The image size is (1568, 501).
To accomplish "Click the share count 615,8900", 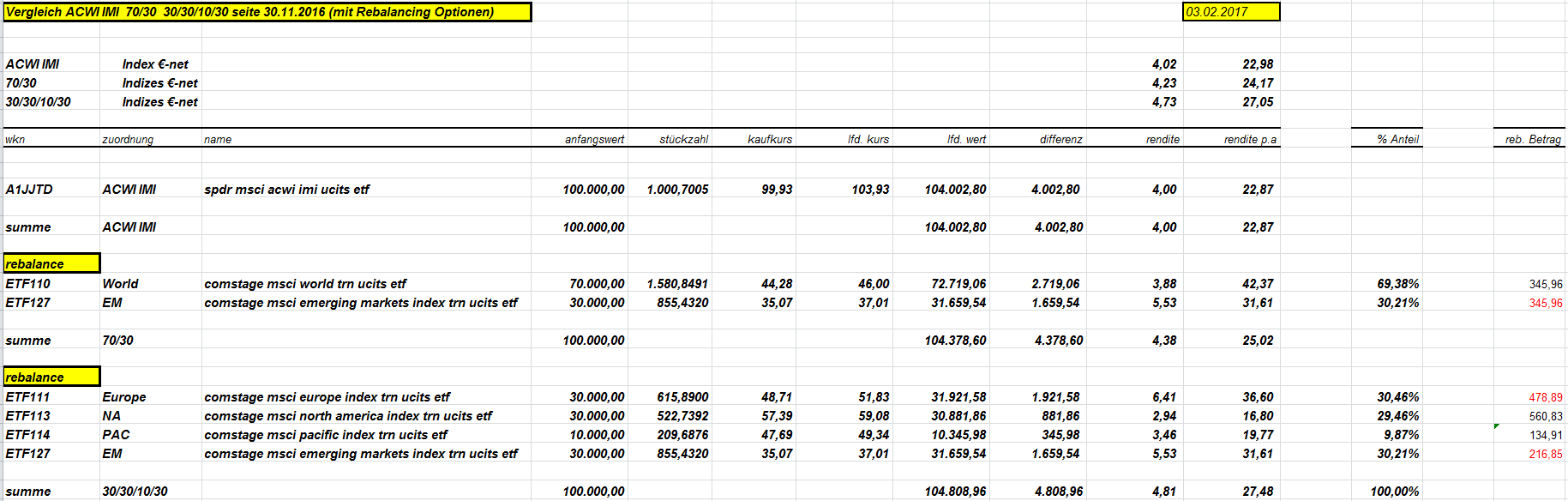I will point(682,397).
